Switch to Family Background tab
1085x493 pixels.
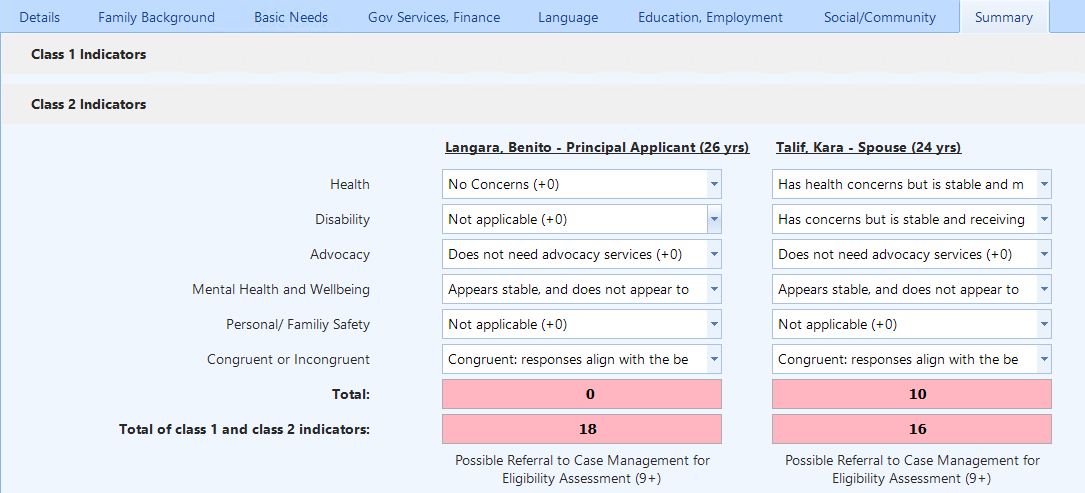point(156,17)
